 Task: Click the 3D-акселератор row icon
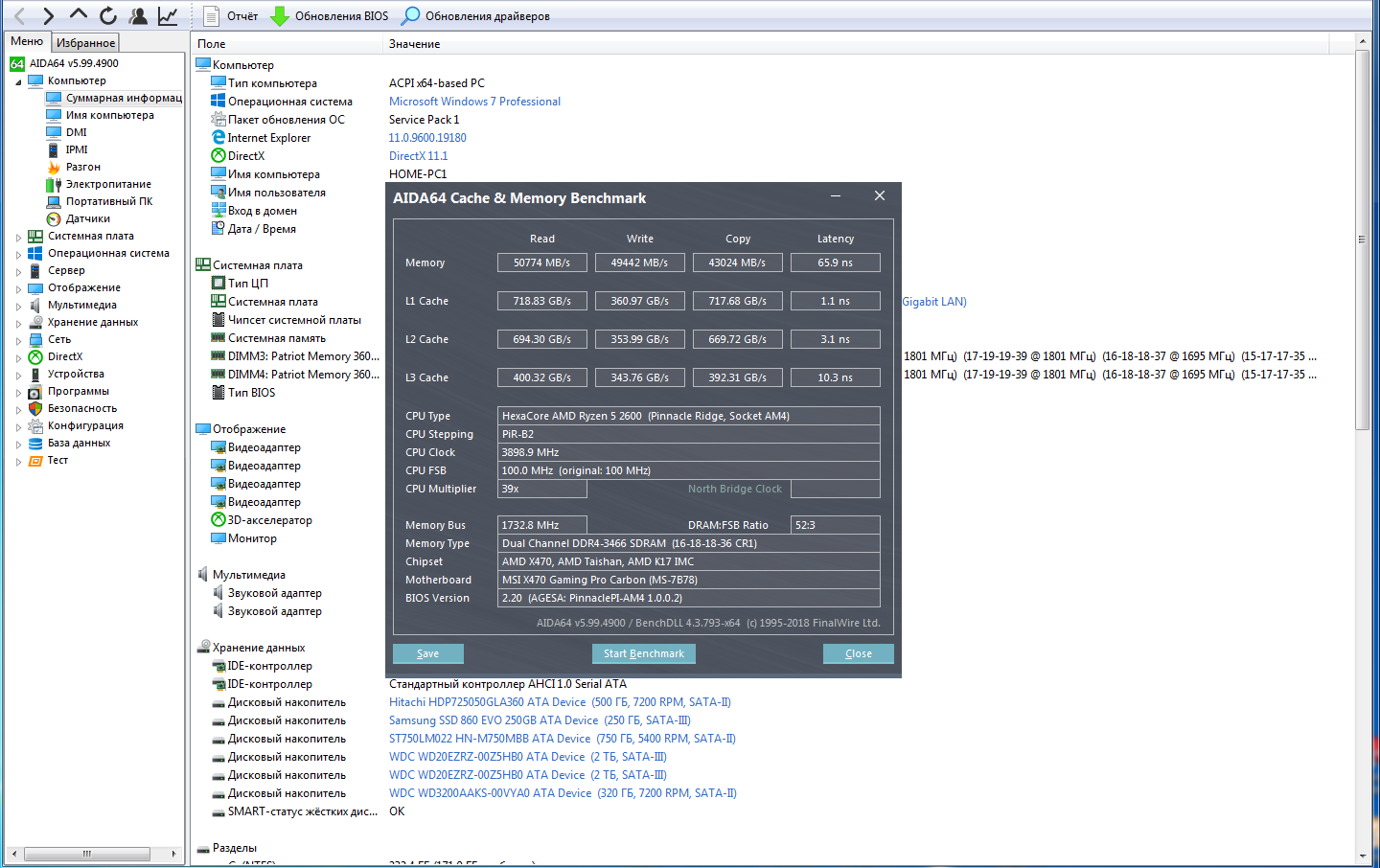pos(218,520)
